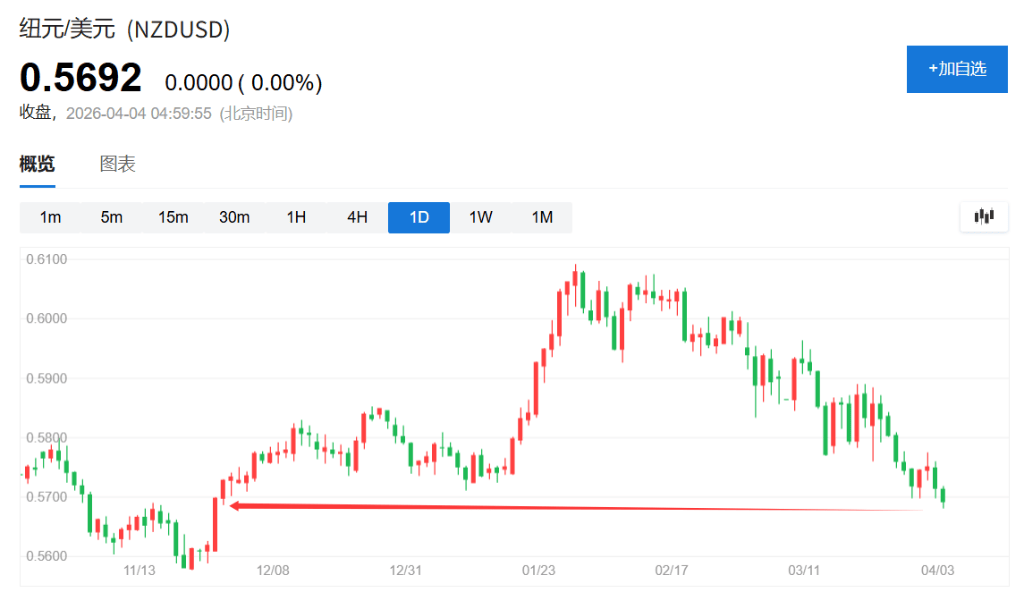1024x597 pixels.
Task: Switch to the 1W weekly view
Action: point(481,217)
